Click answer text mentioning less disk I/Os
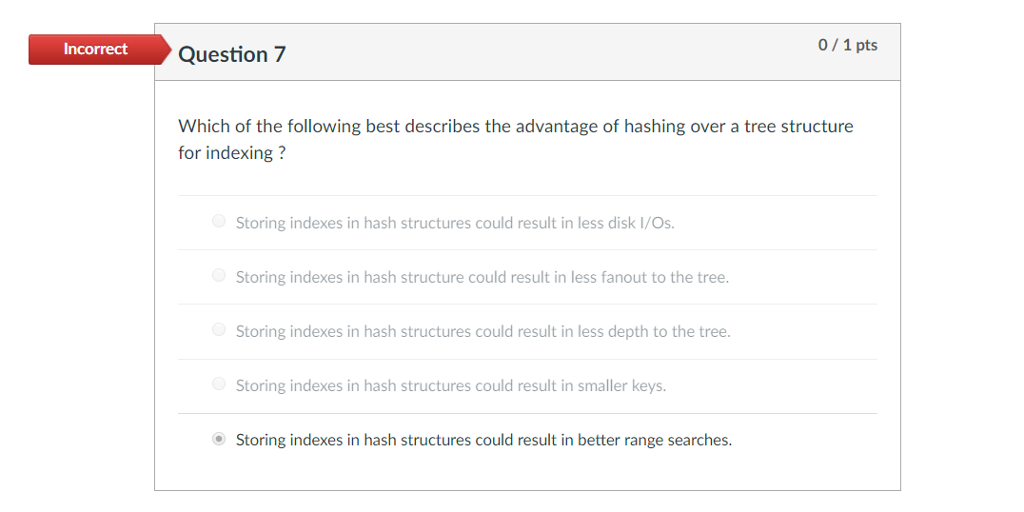The height and width of the screenshot is (512, 1024). point(455,223)
